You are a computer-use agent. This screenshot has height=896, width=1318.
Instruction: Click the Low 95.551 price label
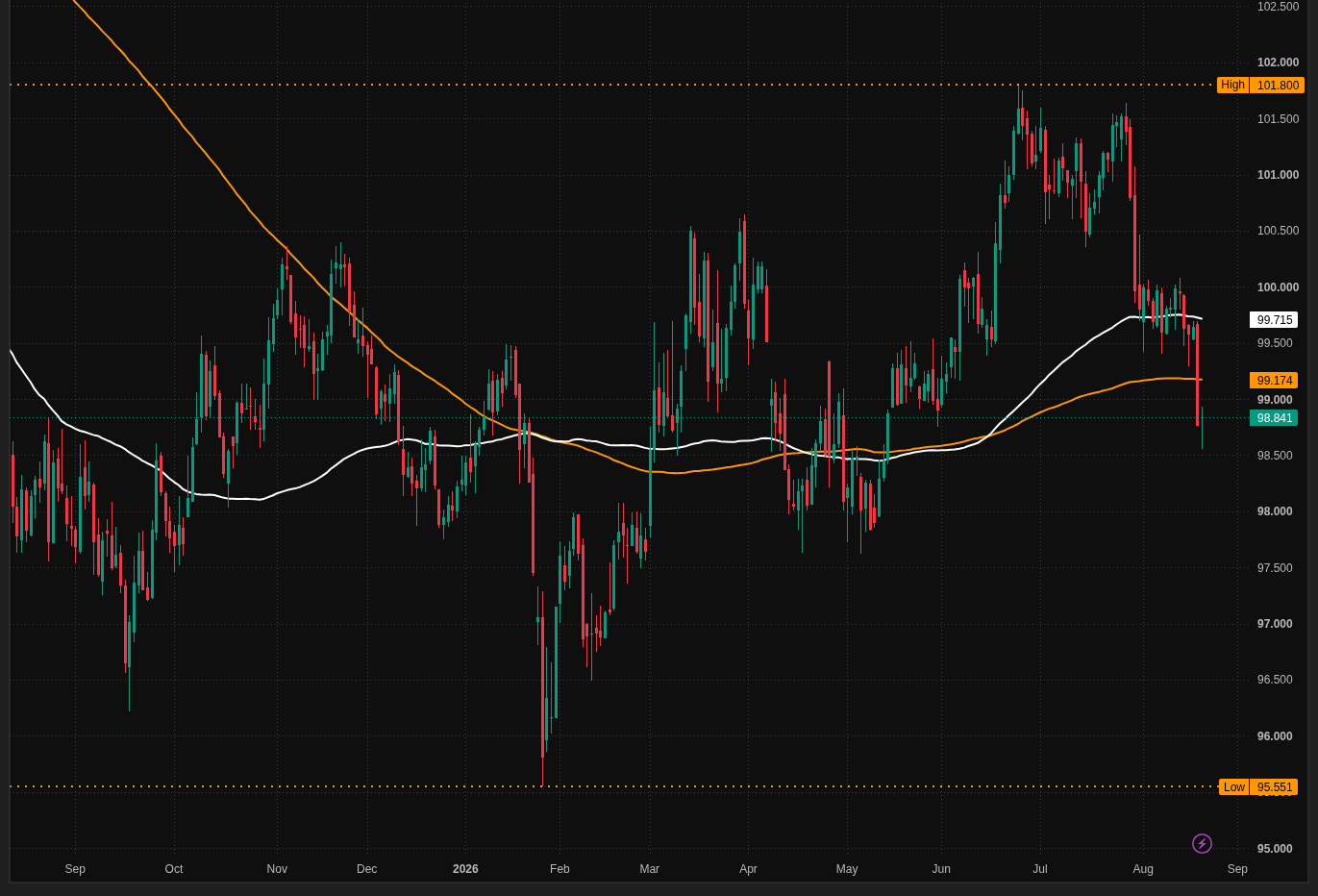(x=1258, y=787)
